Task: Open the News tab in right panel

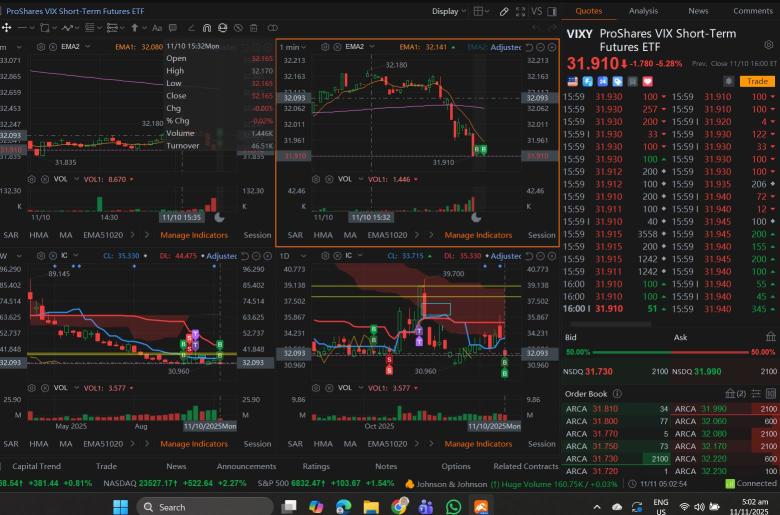Action: (698, 11)
